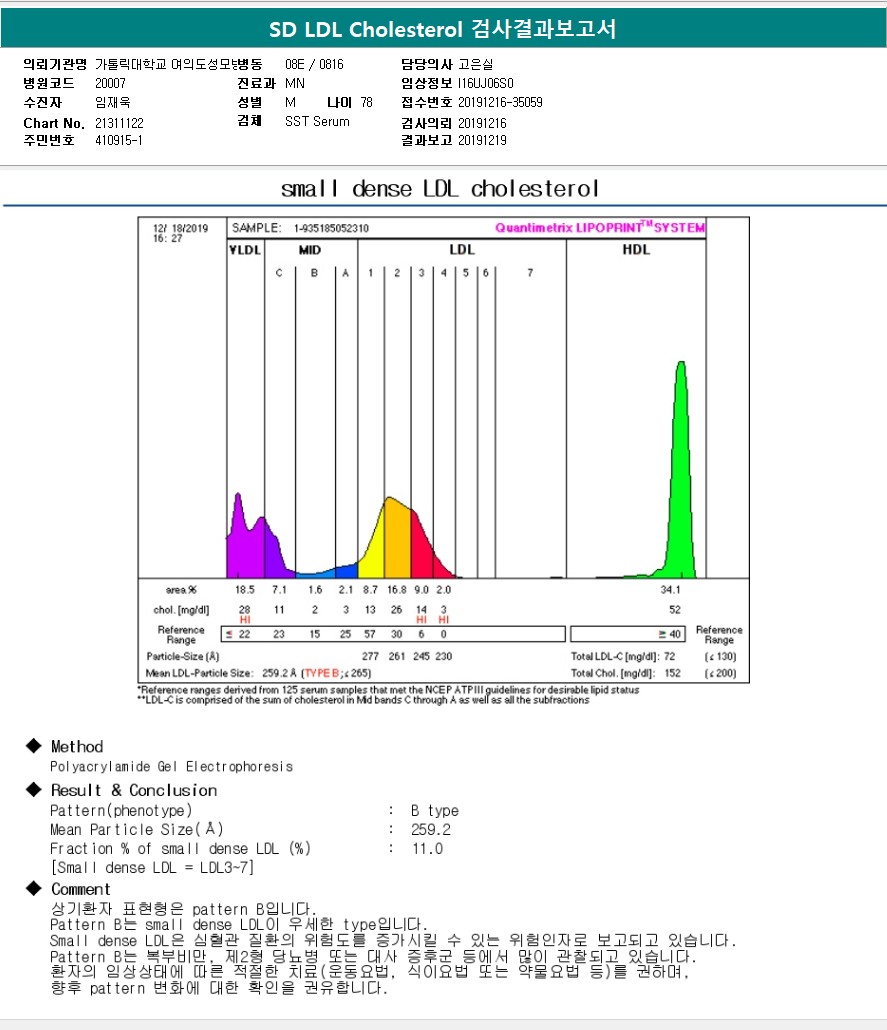887x1030 pixels.
Task: Click particle size '277'
Action: coord(370,656)
